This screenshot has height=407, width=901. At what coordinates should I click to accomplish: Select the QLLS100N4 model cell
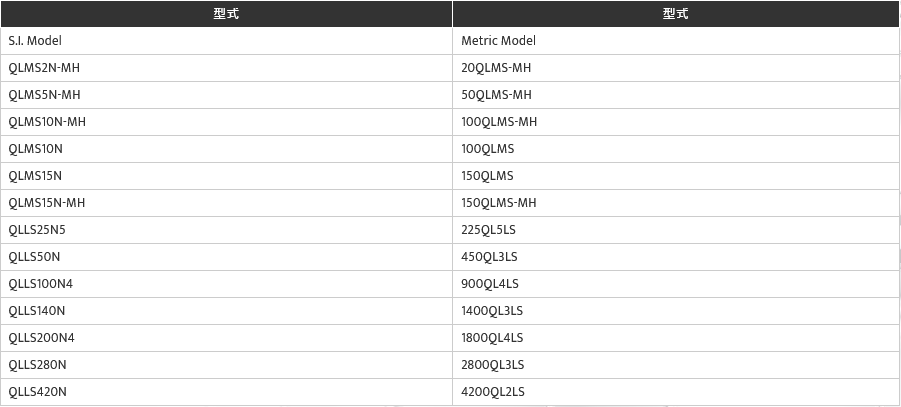pyautogui.click(x=40, y=284)
